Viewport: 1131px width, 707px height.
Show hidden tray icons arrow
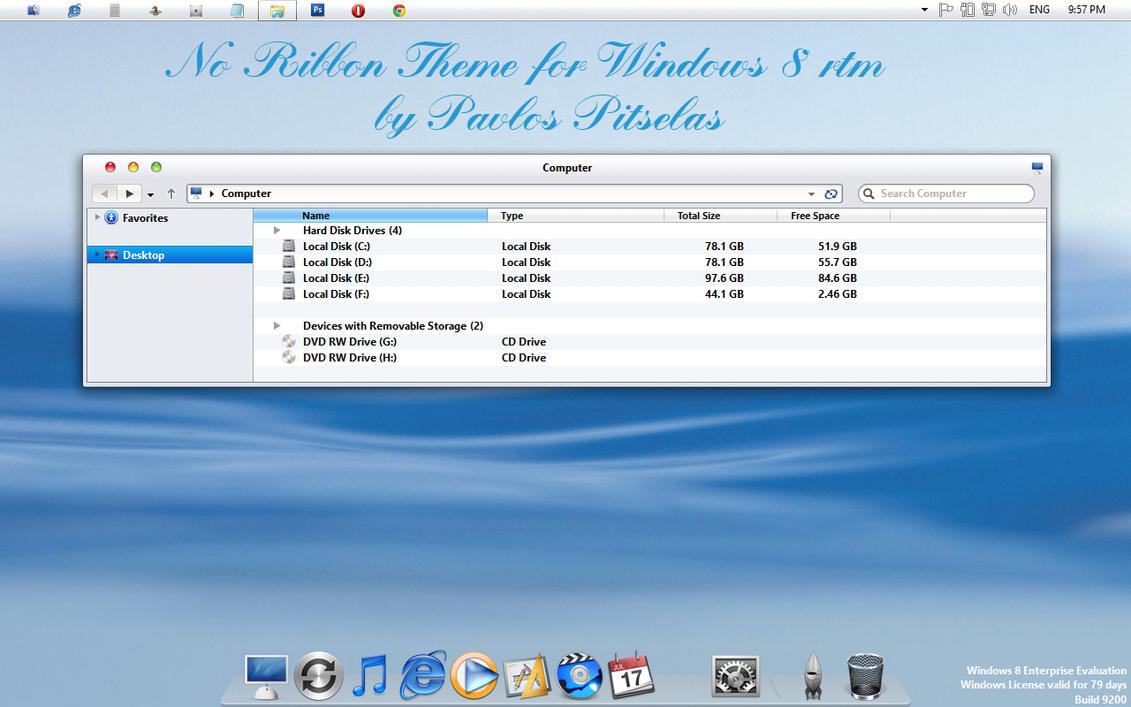point(925,10)
